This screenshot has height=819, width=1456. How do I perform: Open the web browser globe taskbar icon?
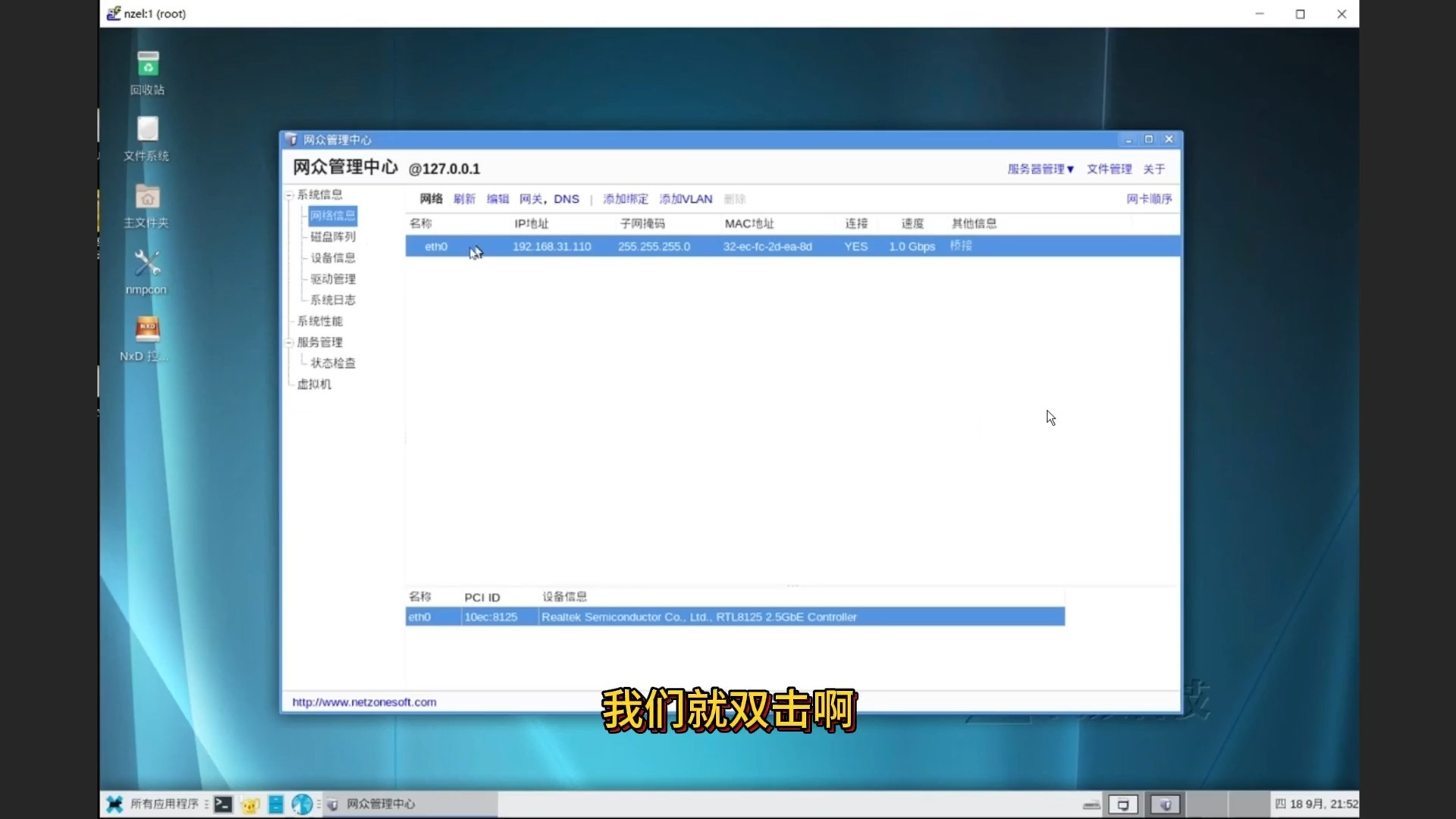click(x=302, y=804)
